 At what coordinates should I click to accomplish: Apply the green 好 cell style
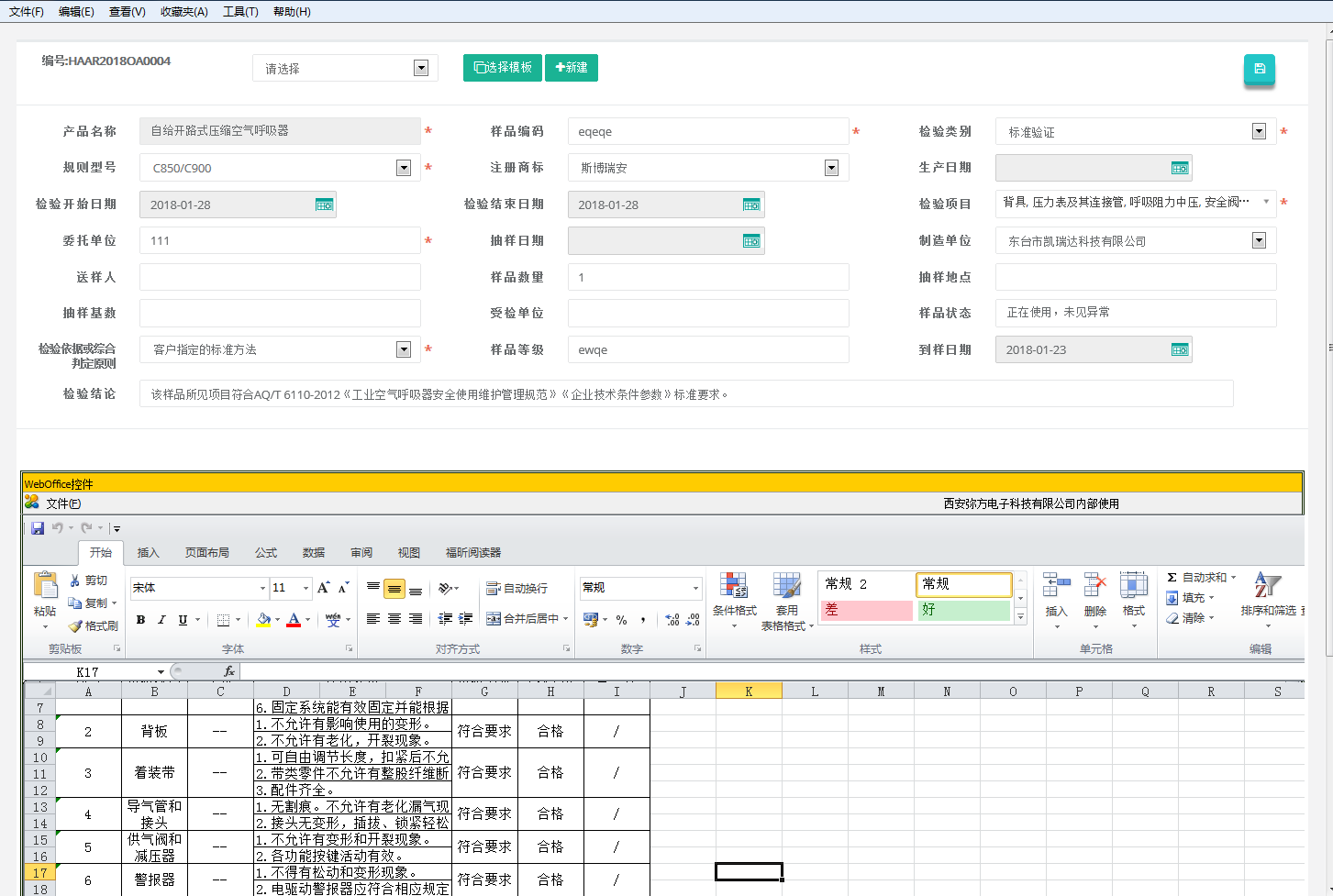962,610
